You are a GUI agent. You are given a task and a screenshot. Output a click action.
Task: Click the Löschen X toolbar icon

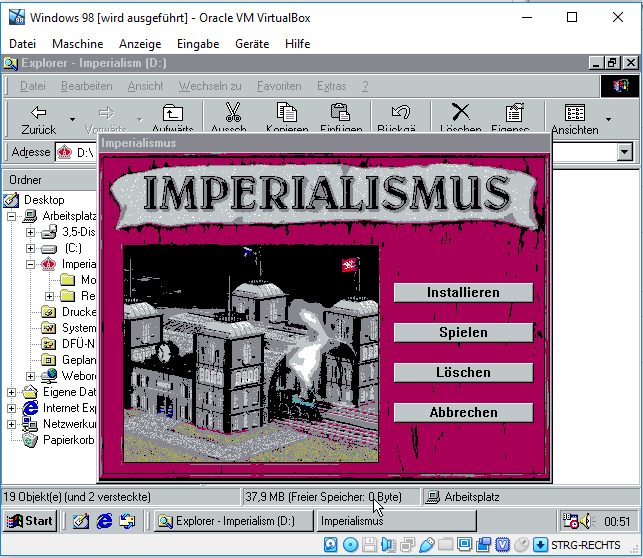461,112
